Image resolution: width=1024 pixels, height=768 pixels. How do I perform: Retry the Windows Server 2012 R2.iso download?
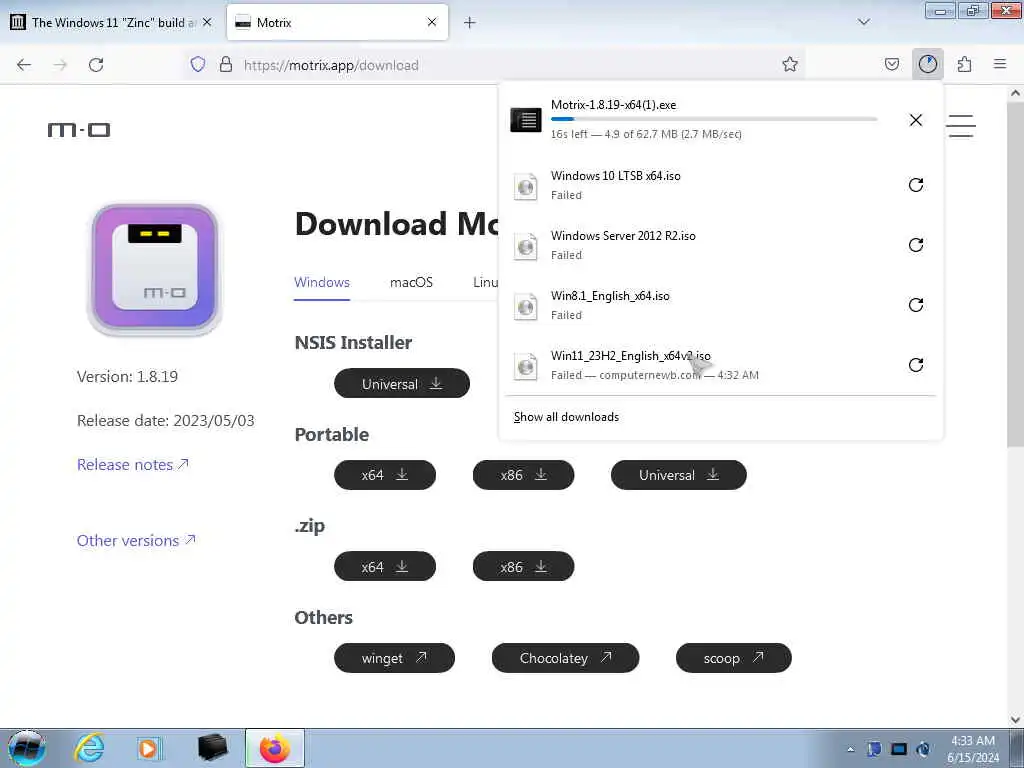(916, 245)
